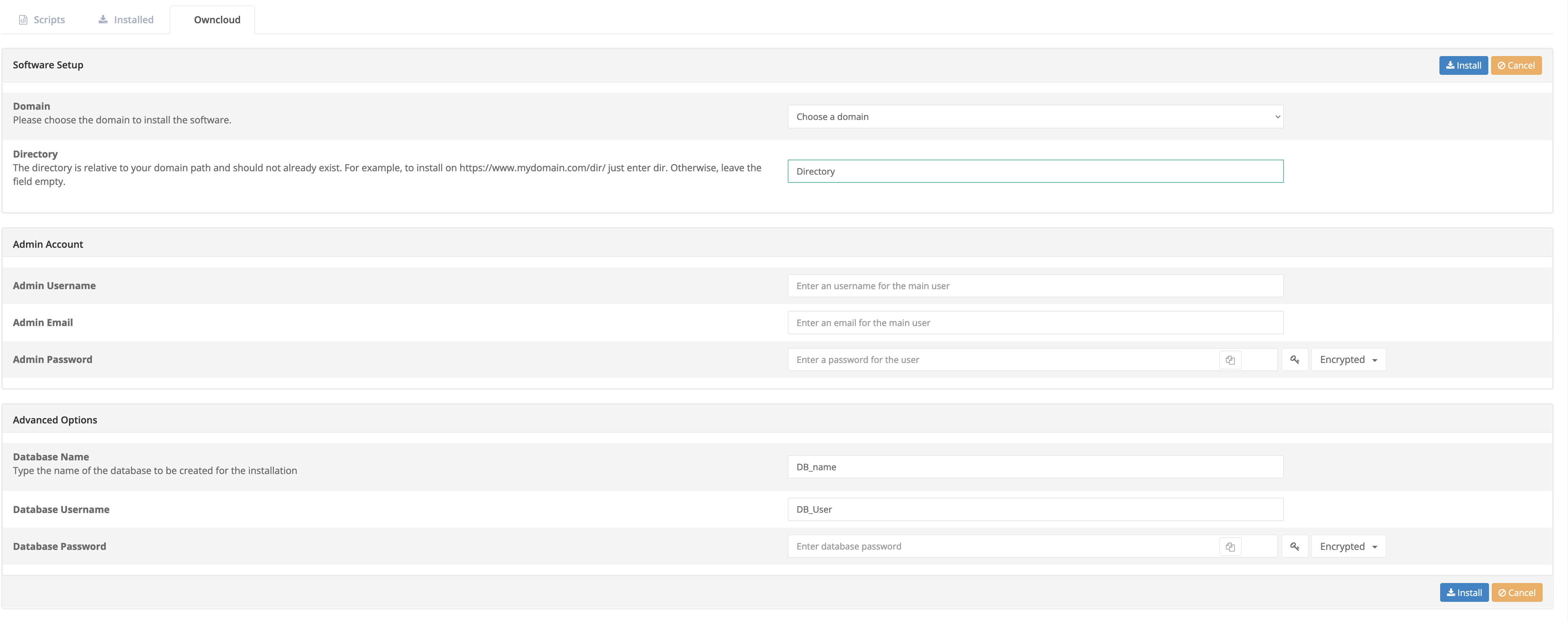Generate database password with key icon
The width and height of the screenshot is (1568, 622).
1295,546
